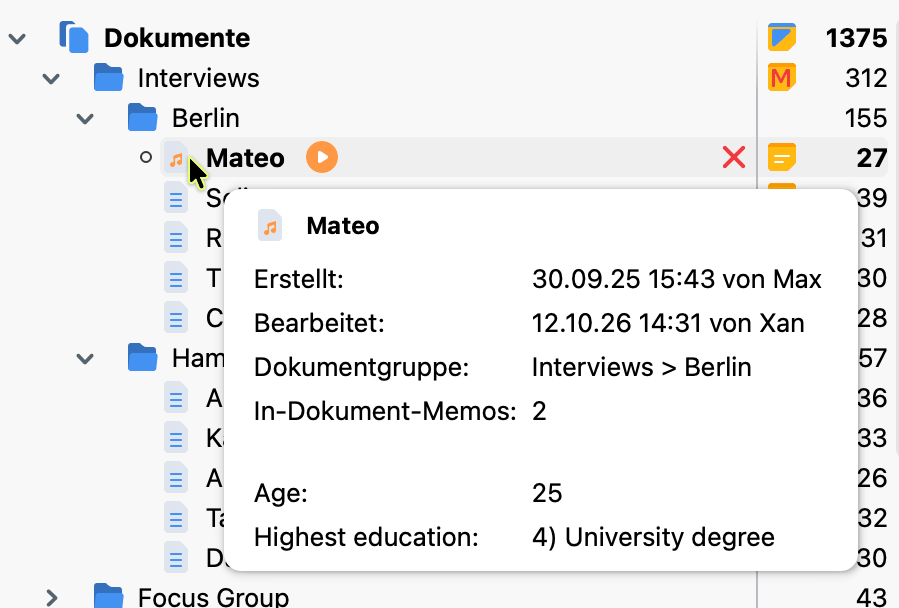Collapse the Dokumente root node

point(17,38)
